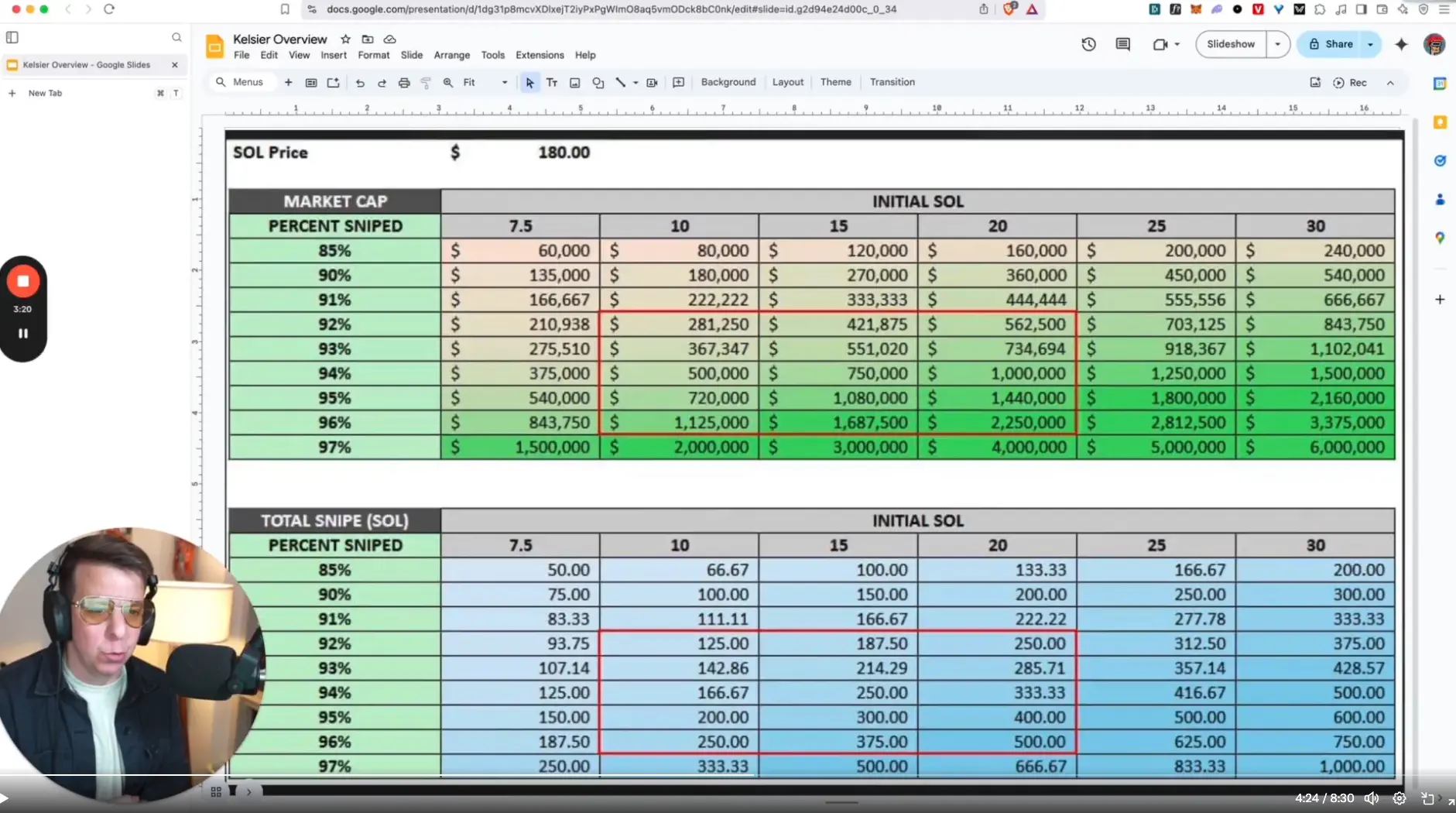This screenshot has width=1456, height=813.
Task: Click the print icon
Action: (404, 83)
